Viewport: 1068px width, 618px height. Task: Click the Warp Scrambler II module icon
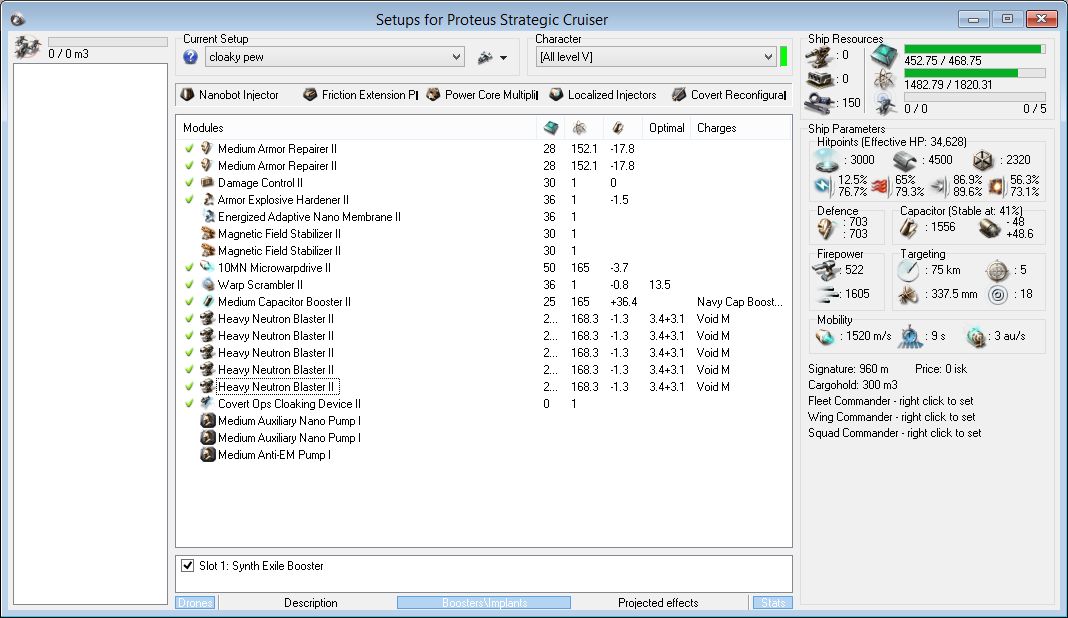tap(208, 285)
